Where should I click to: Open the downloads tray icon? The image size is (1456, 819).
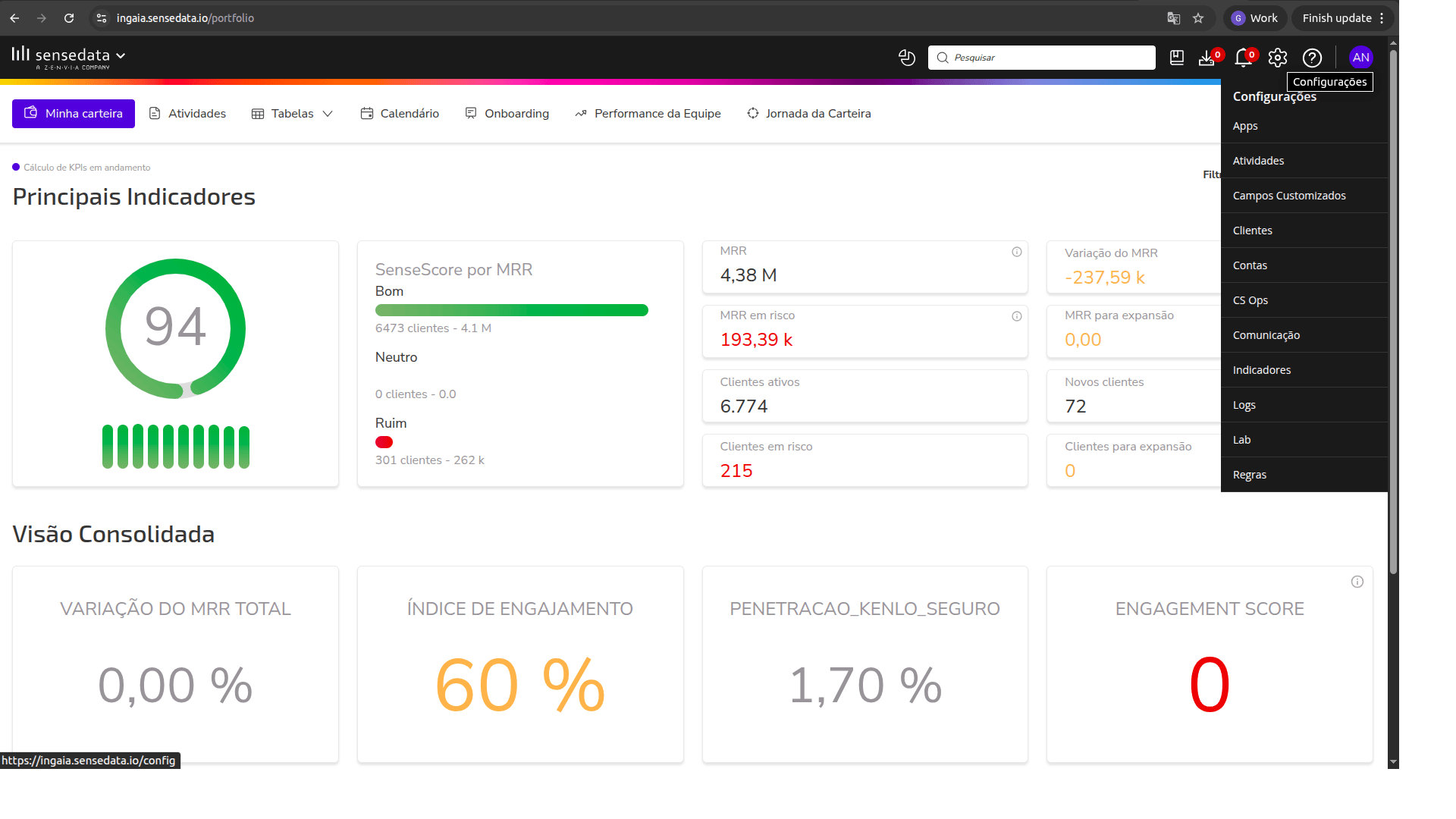pos(1207,58)
